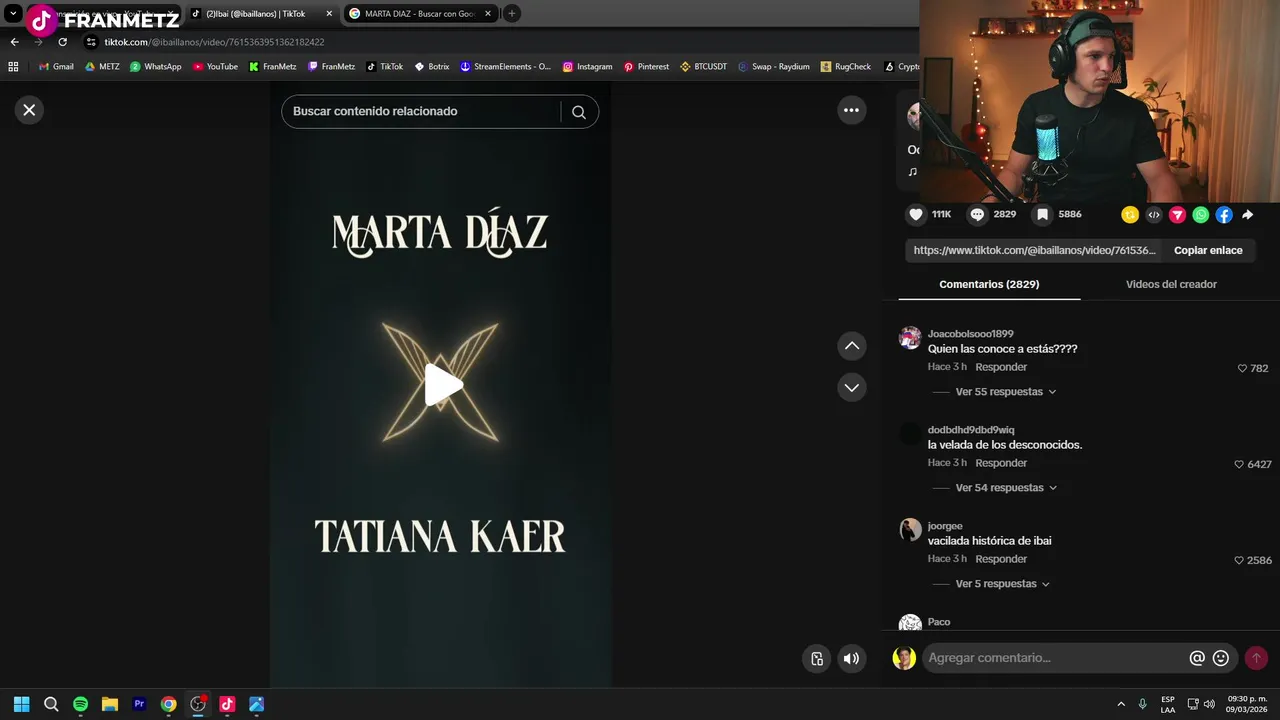
Task: Open joorgee profile name
Action: coord(945,526)
